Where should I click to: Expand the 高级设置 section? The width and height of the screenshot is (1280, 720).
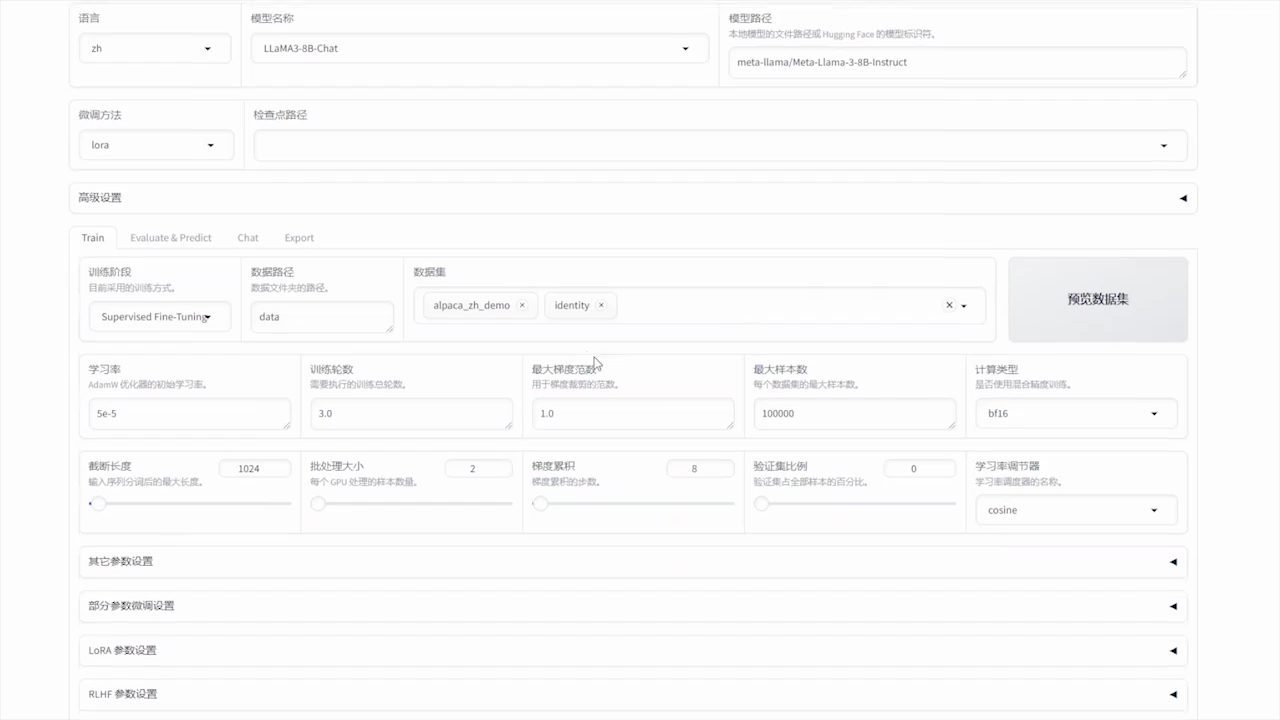pyautogui.click(x=633, y=198)
